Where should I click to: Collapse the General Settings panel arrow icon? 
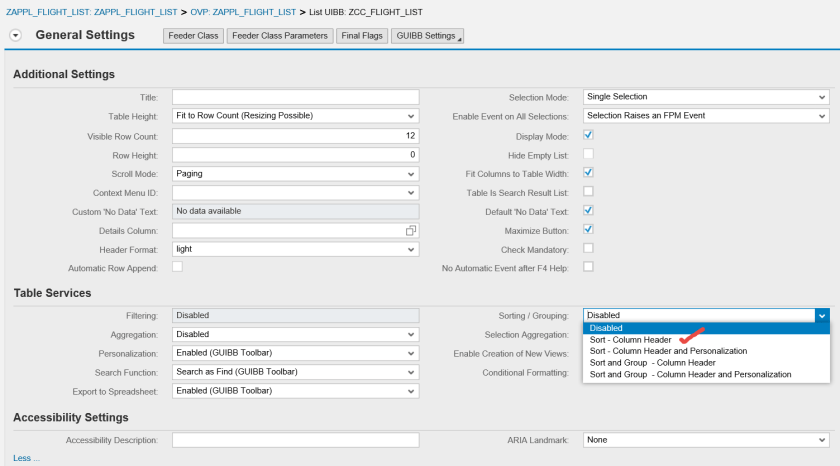tap(15, 36)
